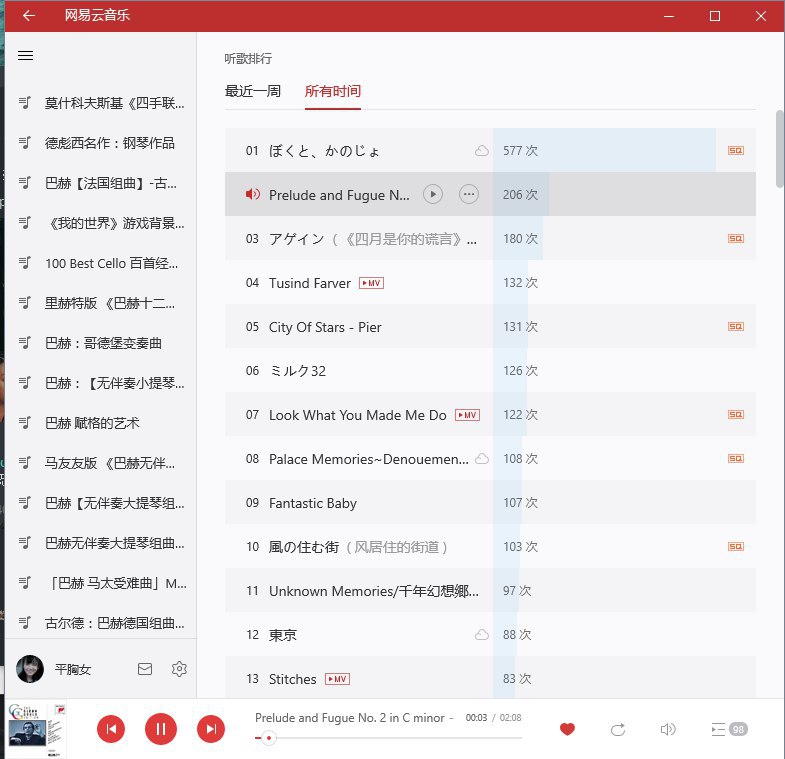
Task: Open the messages envelope icon
Action: click(145, 669)
